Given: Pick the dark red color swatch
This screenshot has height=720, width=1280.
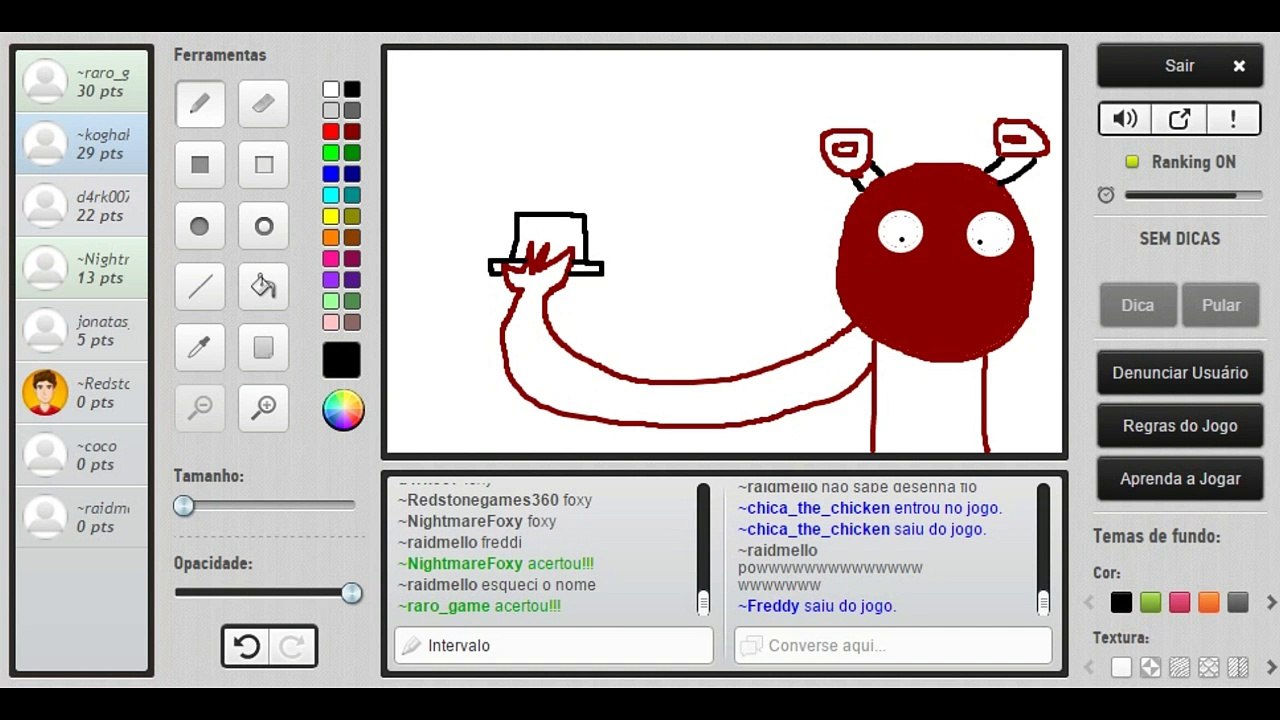Looking at the screenshot, I should pyautogui.click(x=352, y=131).
